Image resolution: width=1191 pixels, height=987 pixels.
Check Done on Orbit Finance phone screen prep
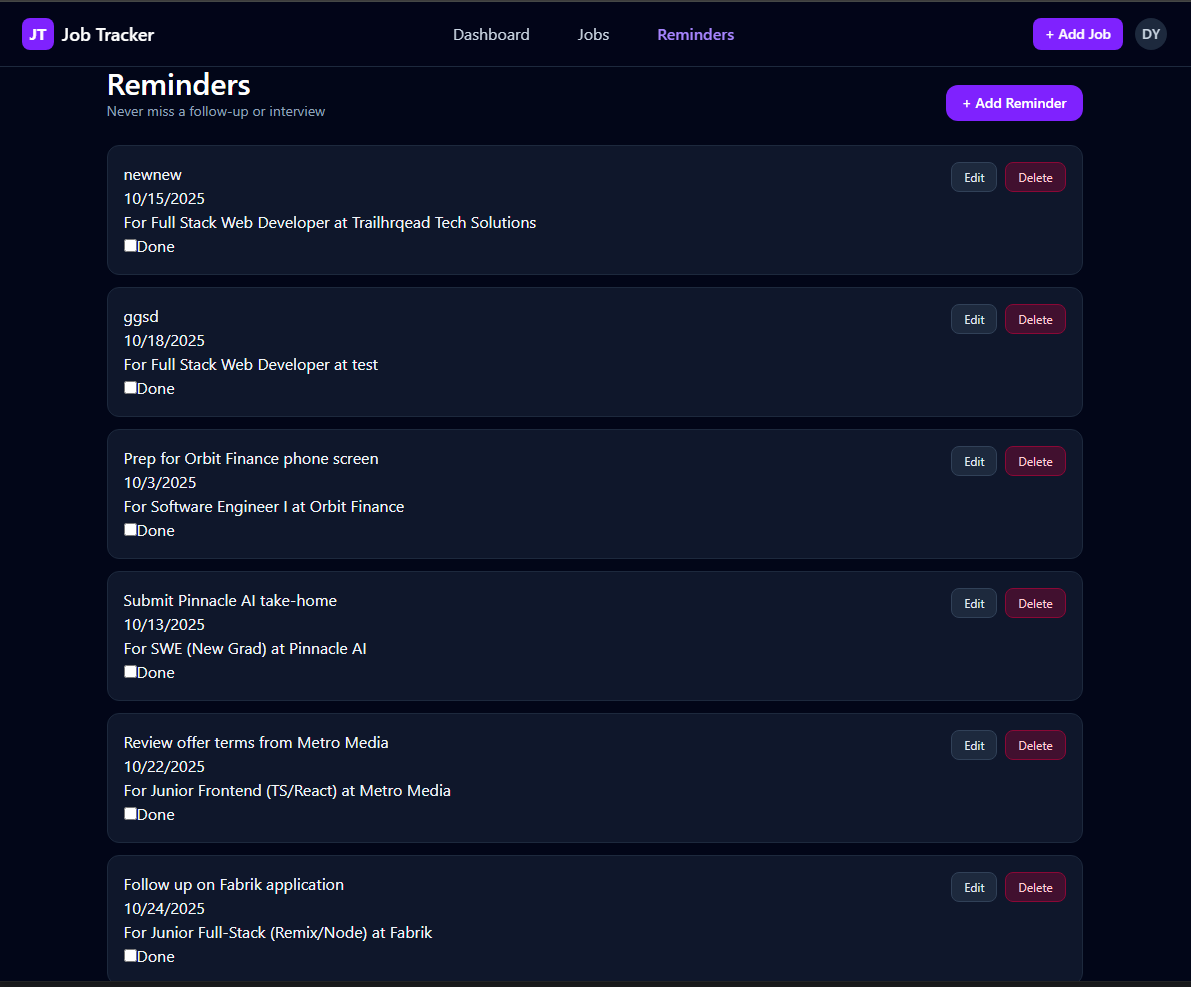tap(130, 529)
